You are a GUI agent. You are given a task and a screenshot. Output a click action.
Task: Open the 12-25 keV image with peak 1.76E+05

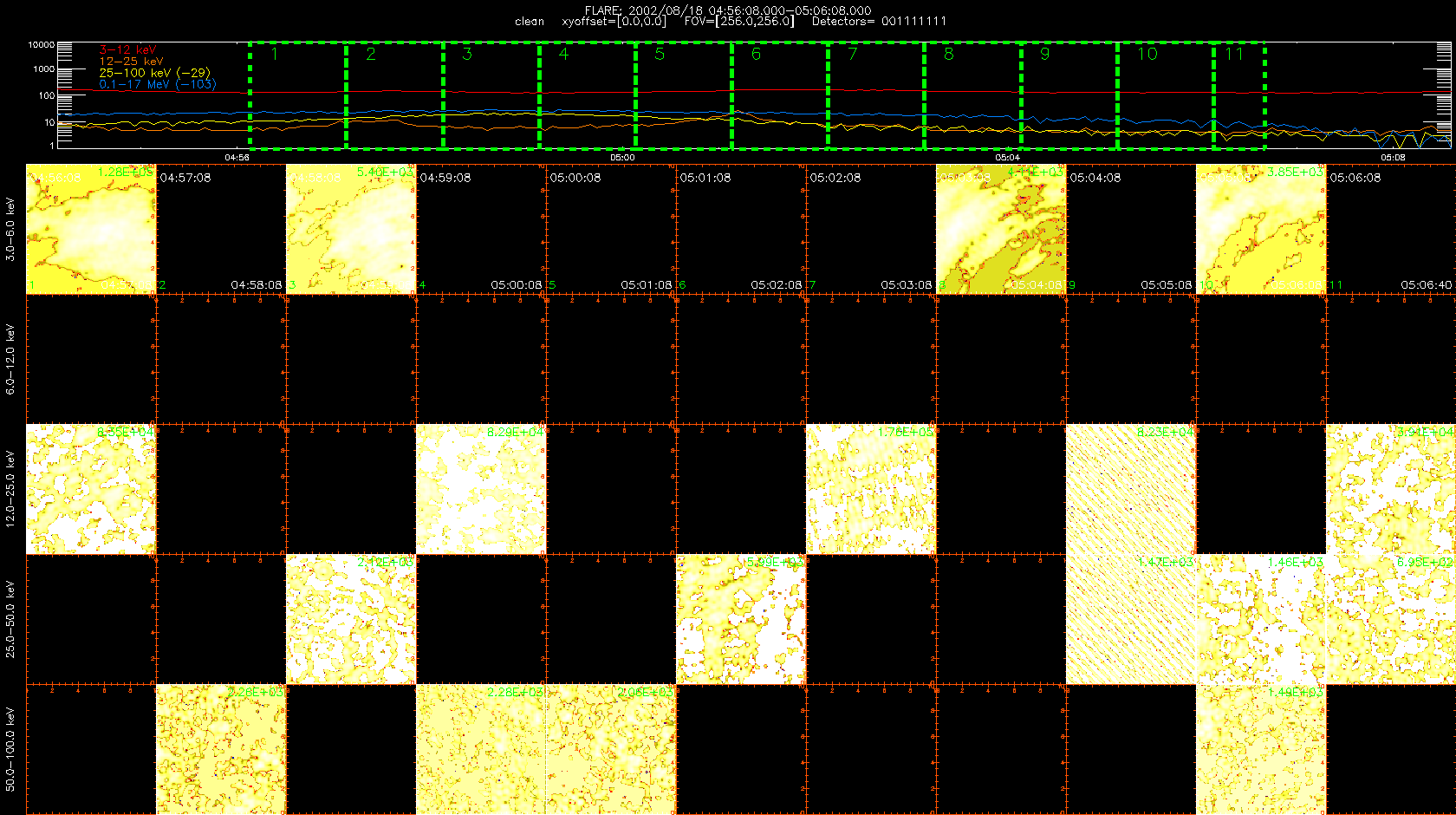click(x=871, y=489)
